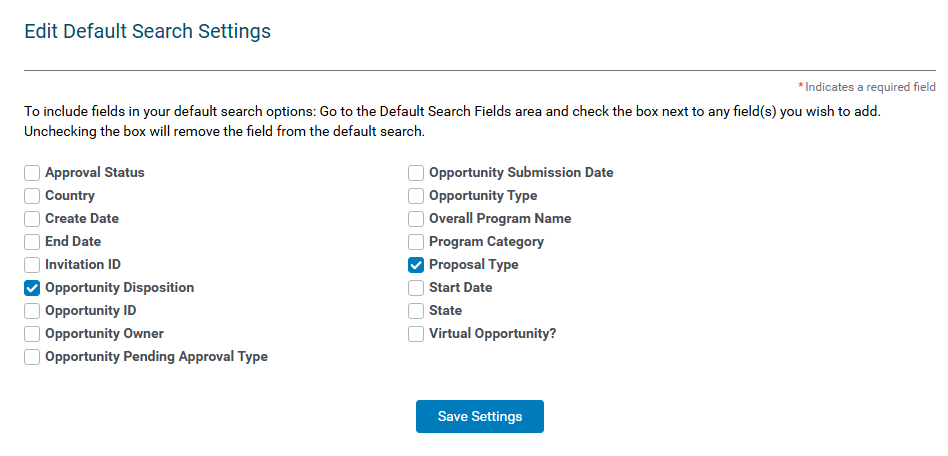Select the End Date checkbox
Image resolution: width=948 pixels, height=456 pixels.
pos(32,242)
